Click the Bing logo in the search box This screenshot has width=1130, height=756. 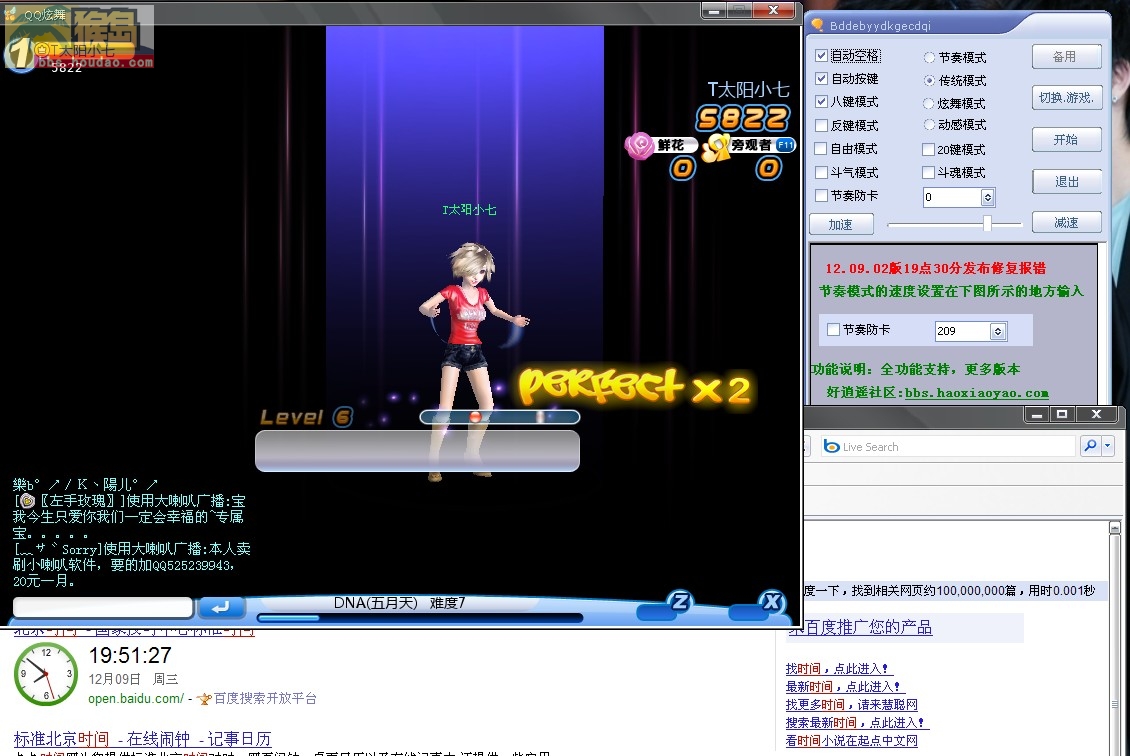pos(831,447)
